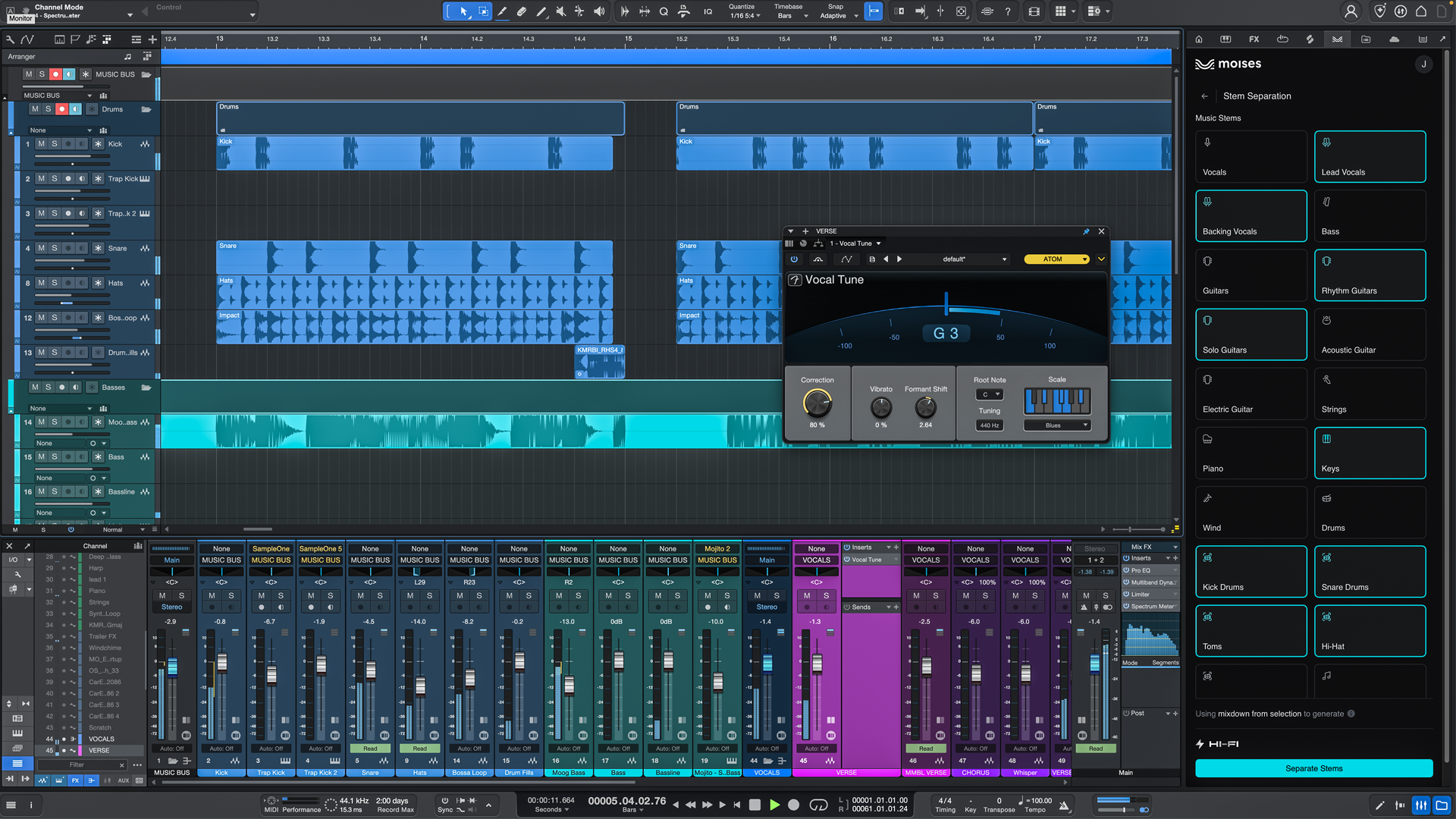Click the Vocal Tune pin icon
This screenshot has height=819, width=1456.
[1086, 231]
